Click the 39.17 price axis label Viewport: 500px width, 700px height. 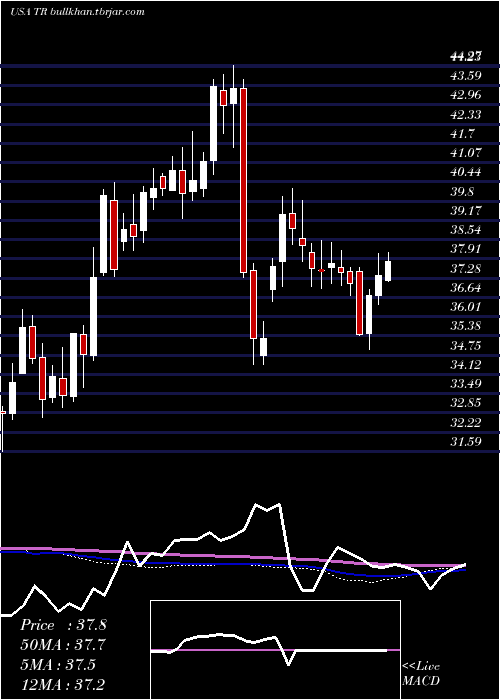coord(466,211)
